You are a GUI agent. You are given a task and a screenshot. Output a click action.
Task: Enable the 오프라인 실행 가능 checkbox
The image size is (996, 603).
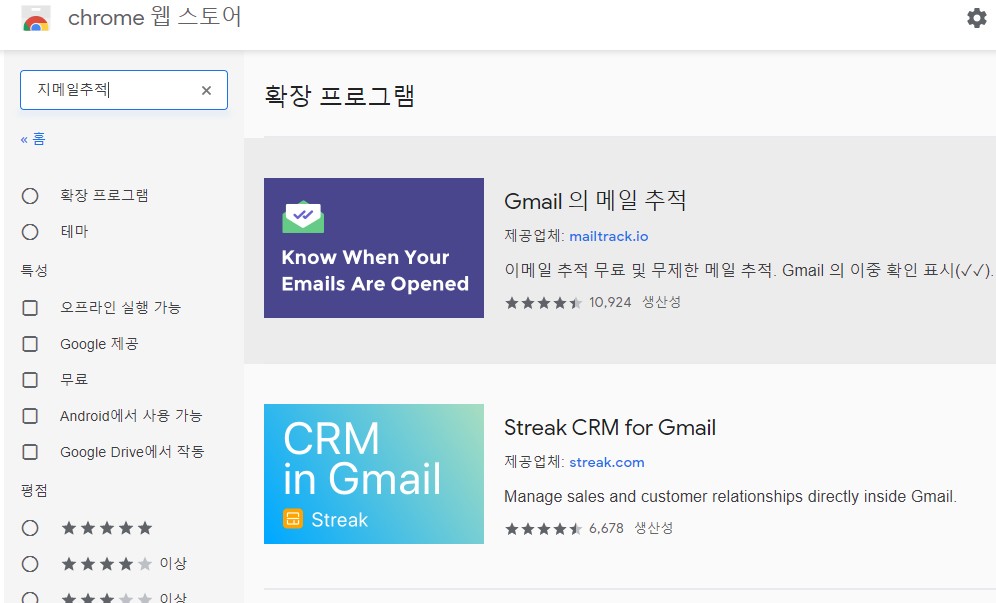30,308
